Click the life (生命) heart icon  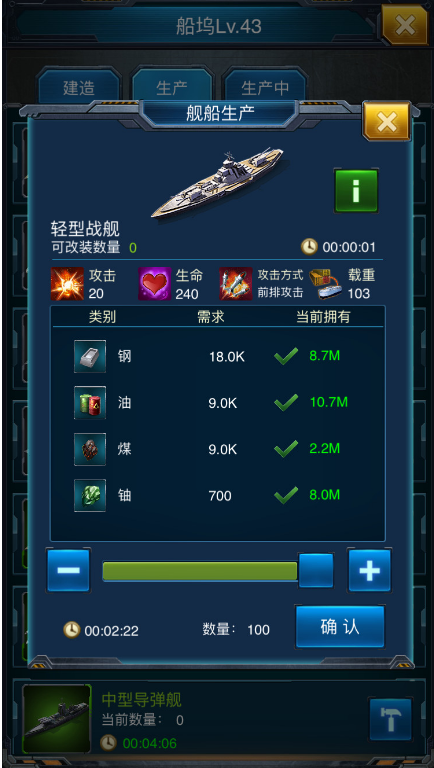154,284
